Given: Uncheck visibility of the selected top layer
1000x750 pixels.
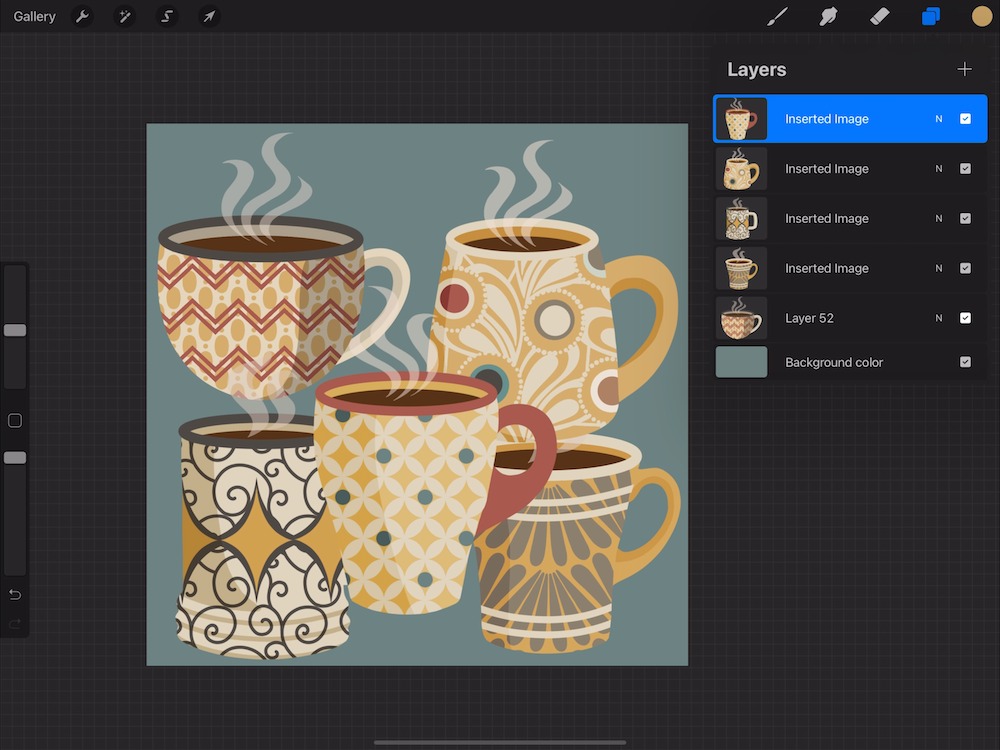Looking at the screenshot, I should (x=965, y=119).
